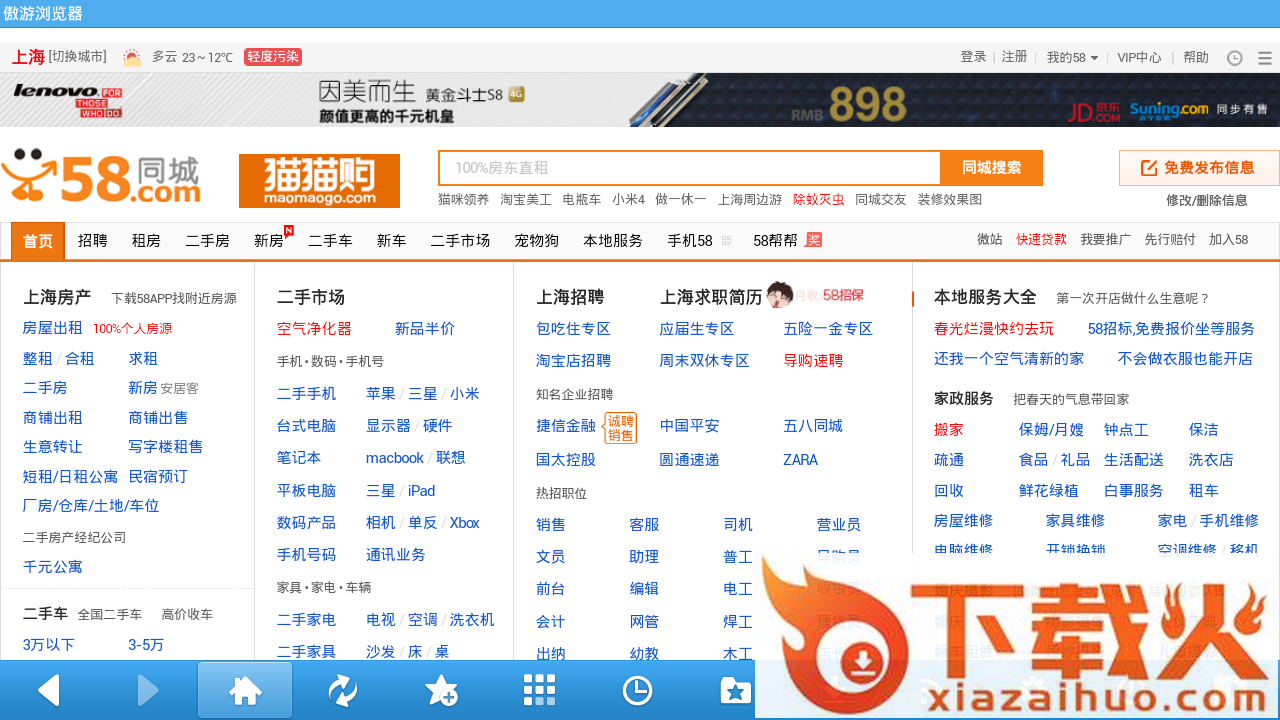The image size is (1280, 720).
Task: Select the 本地服务 navigation tab
Action: tap(613, 241)
